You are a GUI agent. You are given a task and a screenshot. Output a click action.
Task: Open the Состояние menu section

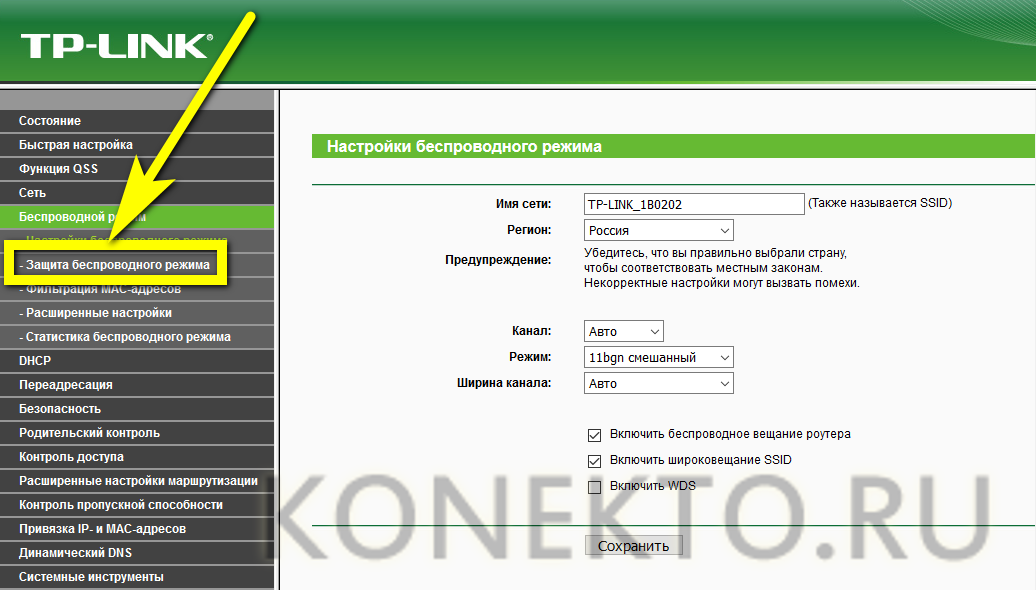pos(137,121)
